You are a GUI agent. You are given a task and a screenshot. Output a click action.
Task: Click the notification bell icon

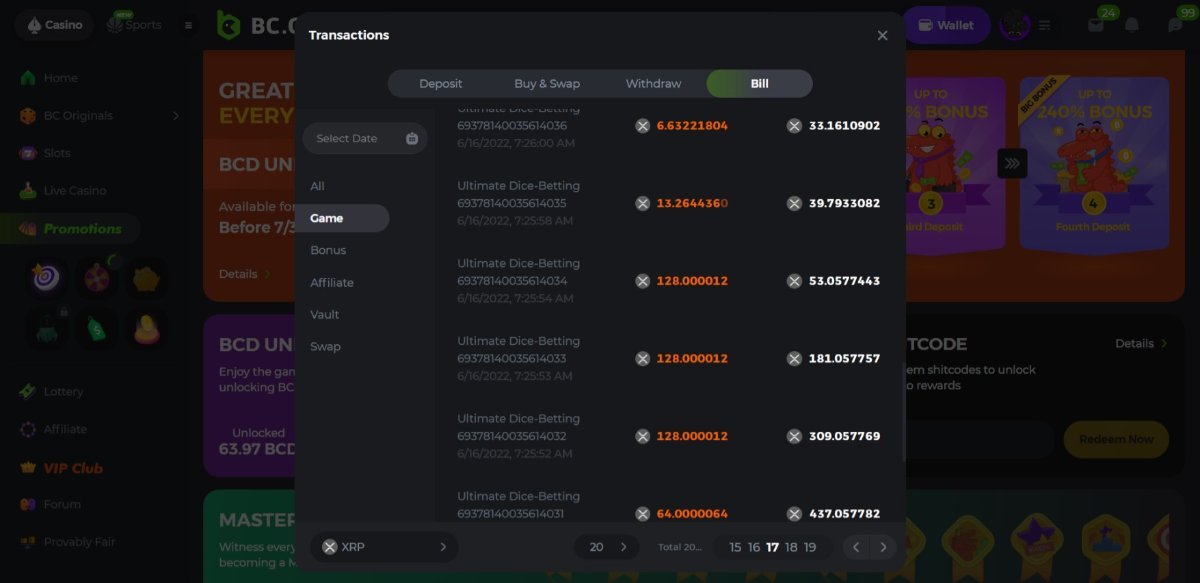(1132, 25)
